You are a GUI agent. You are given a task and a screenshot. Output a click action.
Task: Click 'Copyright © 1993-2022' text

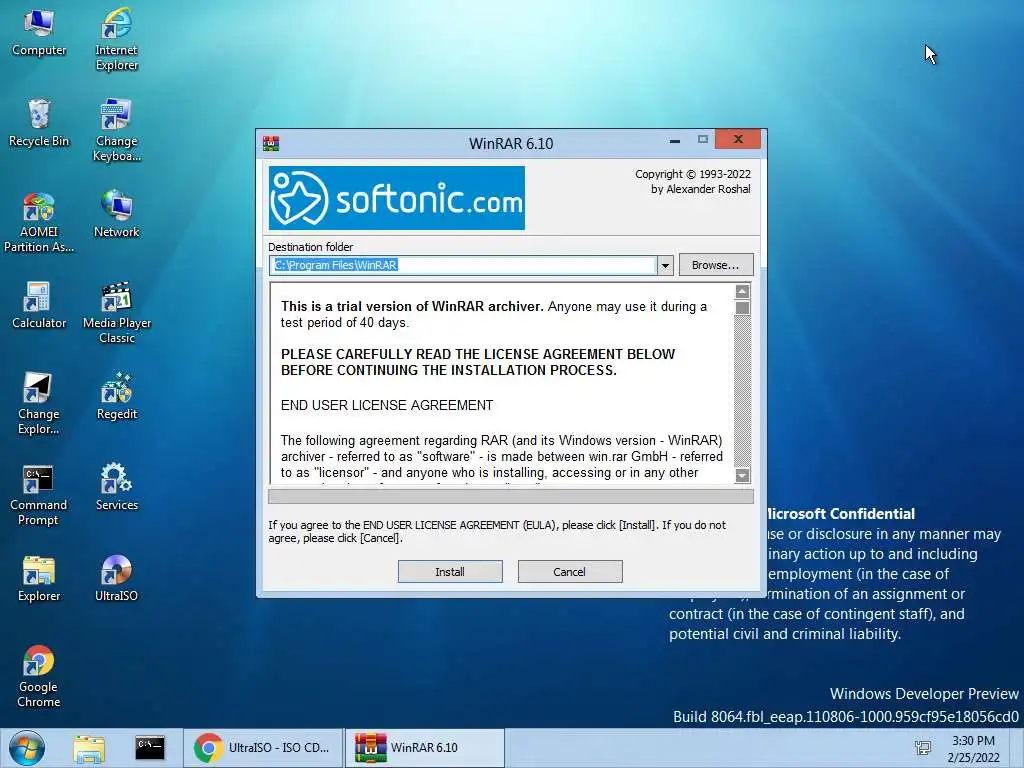tap(693, 174)
